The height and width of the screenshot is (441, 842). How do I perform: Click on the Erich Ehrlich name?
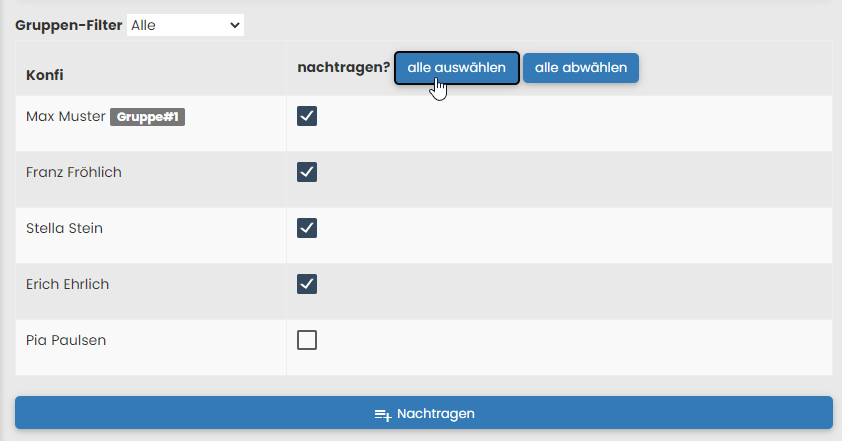[67, 284]
